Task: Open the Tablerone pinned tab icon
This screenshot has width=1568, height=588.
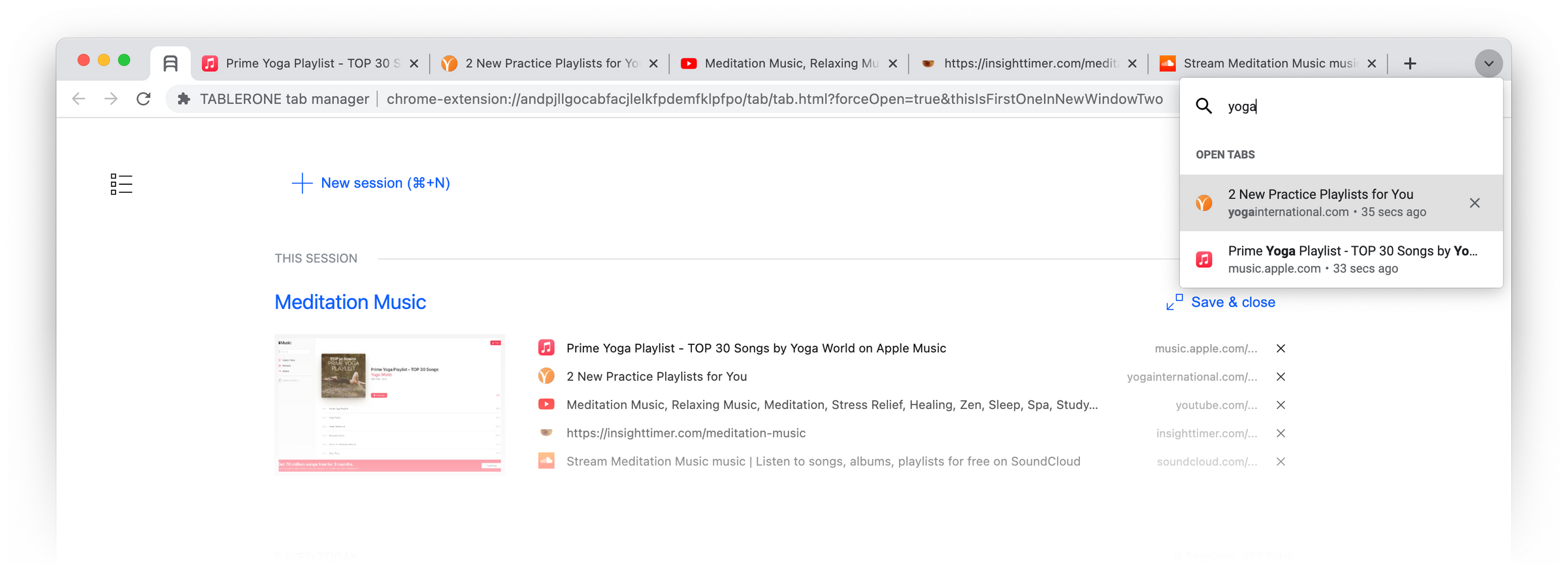Action: coord(171,63)
